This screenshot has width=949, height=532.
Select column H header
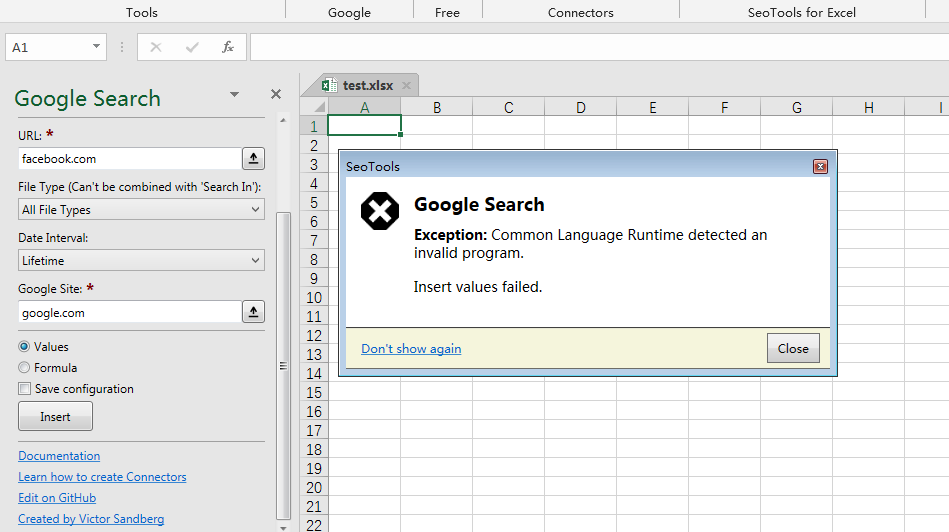(869, 108)
